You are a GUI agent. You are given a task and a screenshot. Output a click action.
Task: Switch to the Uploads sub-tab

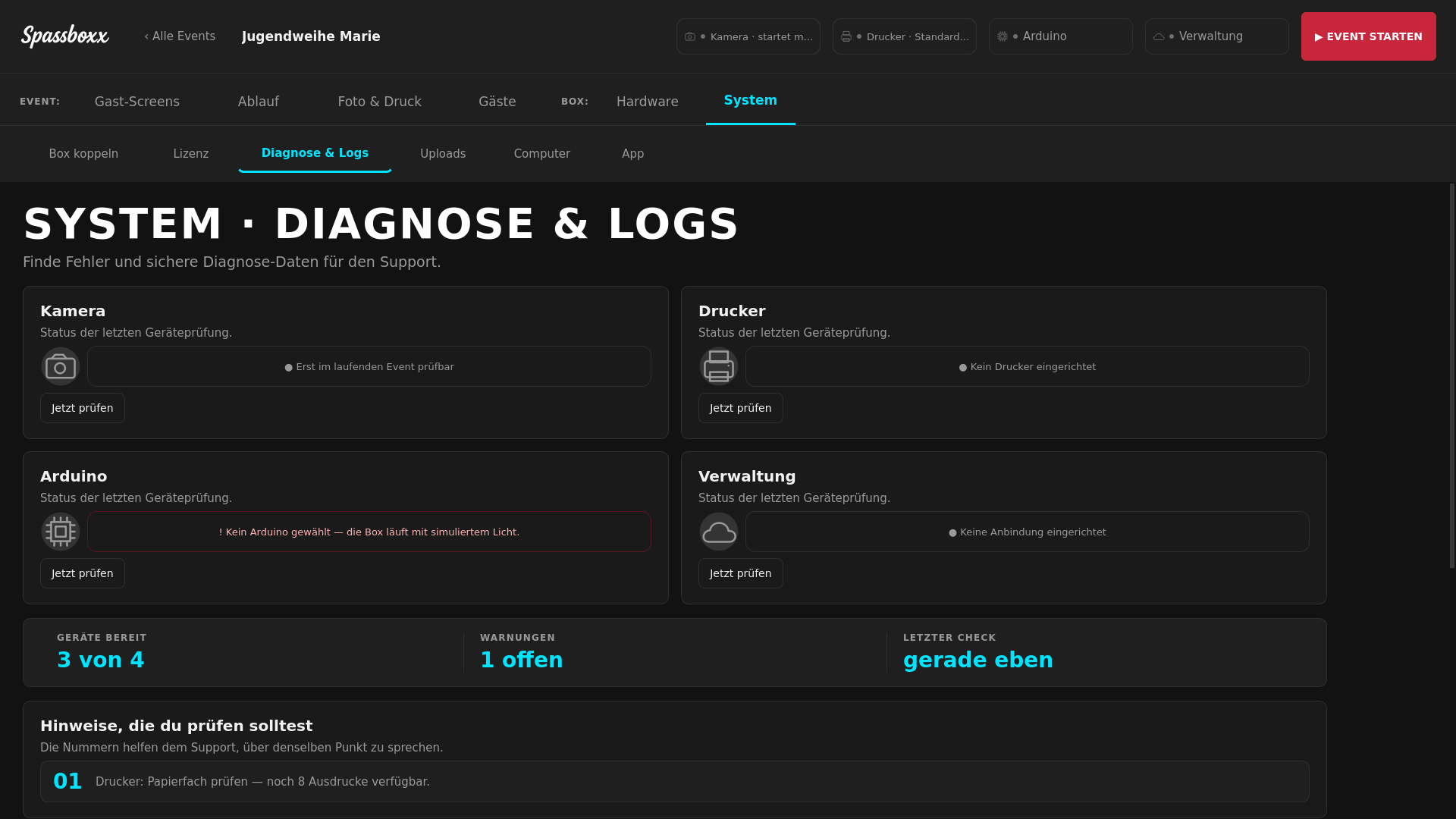tap(443, 154)
